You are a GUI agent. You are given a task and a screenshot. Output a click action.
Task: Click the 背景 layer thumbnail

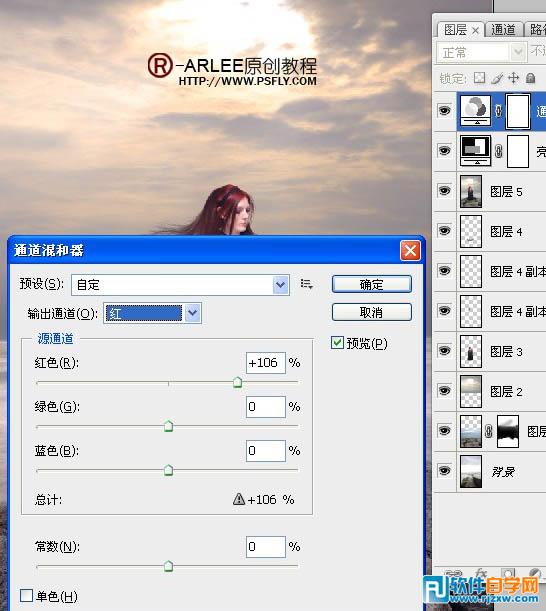coord(471,471)
